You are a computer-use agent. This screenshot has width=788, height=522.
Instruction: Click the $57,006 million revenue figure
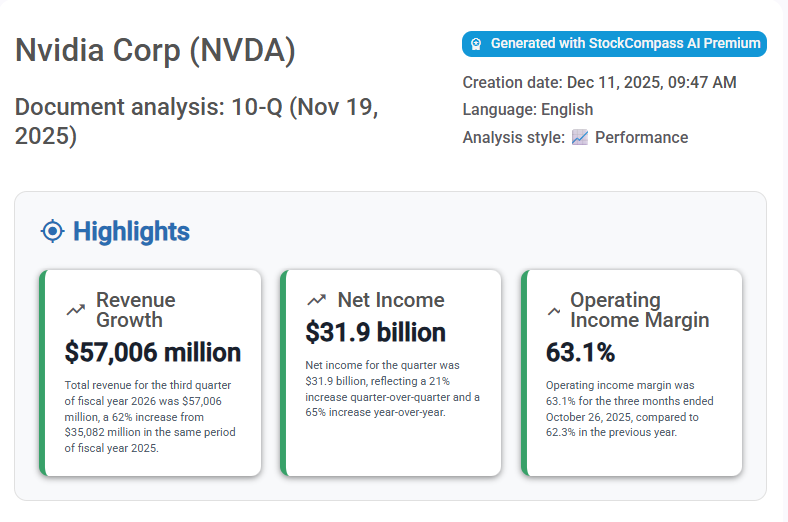coord(152,352)
